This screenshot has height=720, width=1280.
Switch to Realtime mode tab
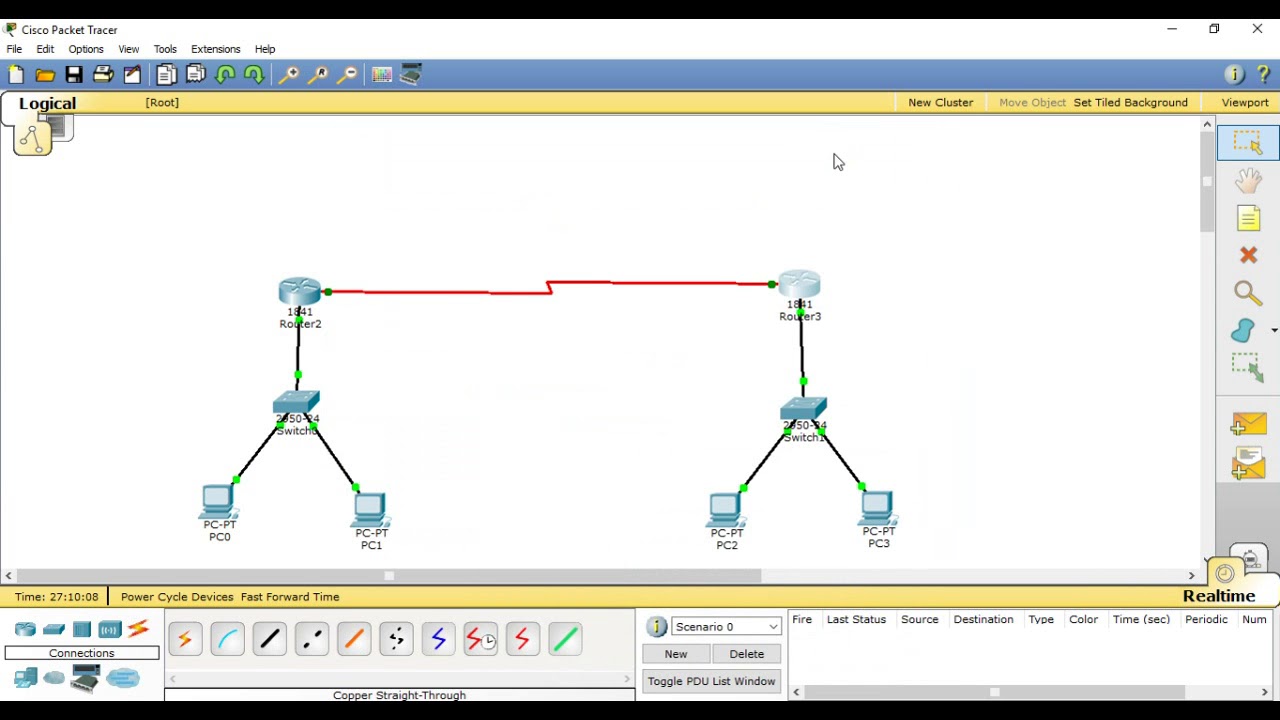click(x=1219, y=596)
